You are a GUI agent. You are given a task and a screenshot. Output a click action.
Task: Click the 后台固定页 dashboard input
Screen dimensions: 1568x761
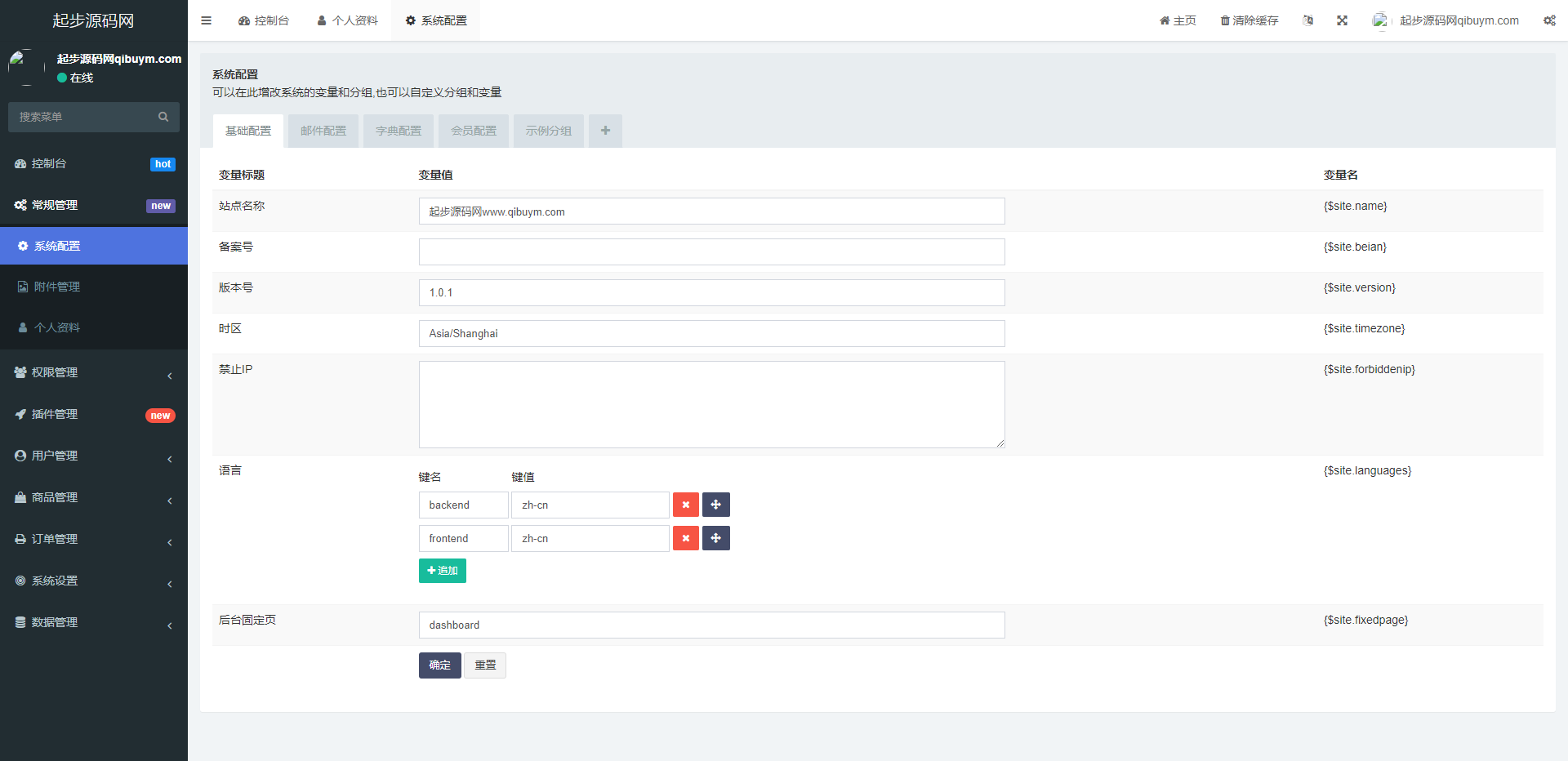click(712, 625)
